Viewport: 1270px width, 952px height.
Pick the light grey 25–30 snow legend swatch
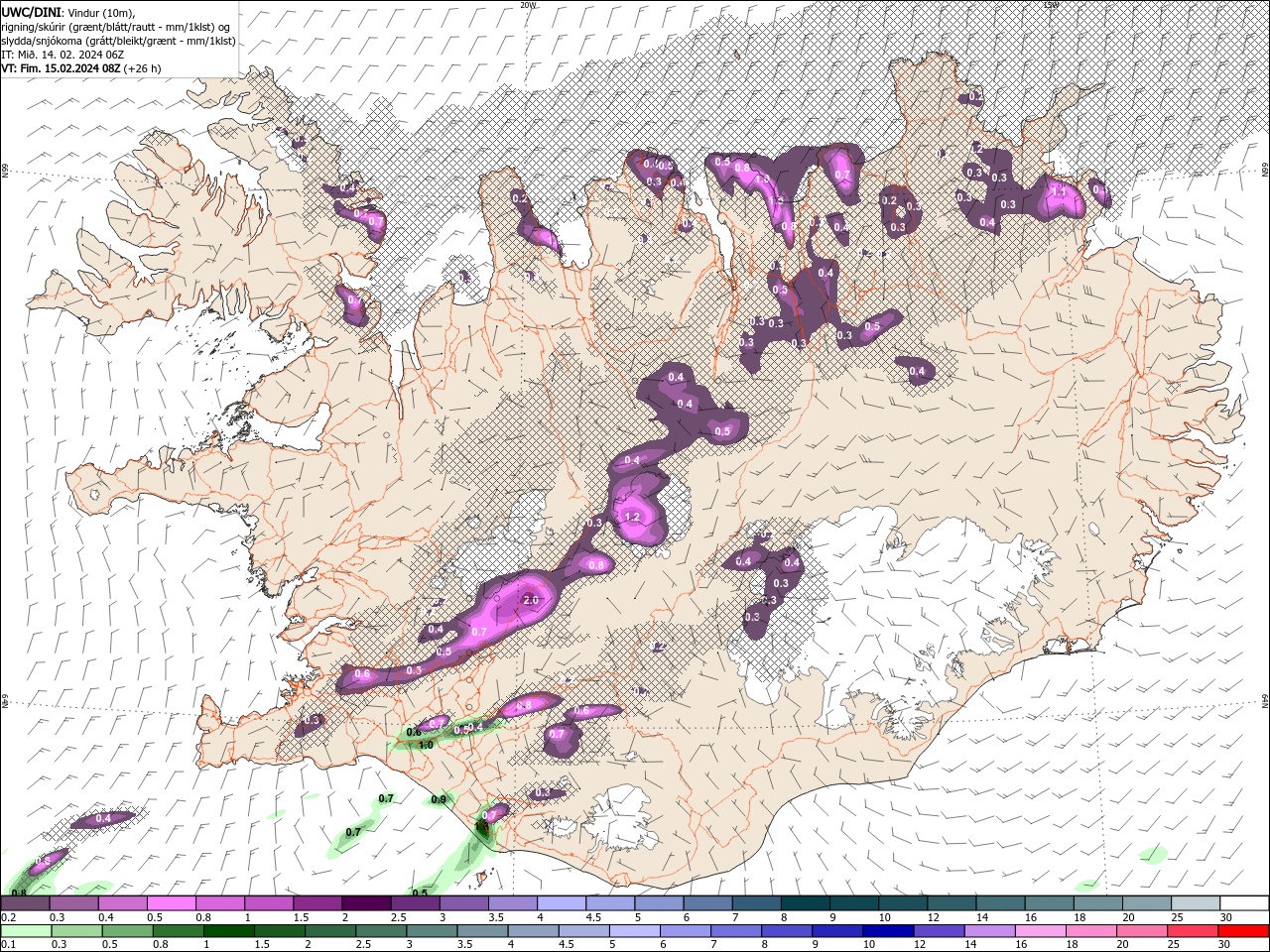click(x=1196, y=902)
